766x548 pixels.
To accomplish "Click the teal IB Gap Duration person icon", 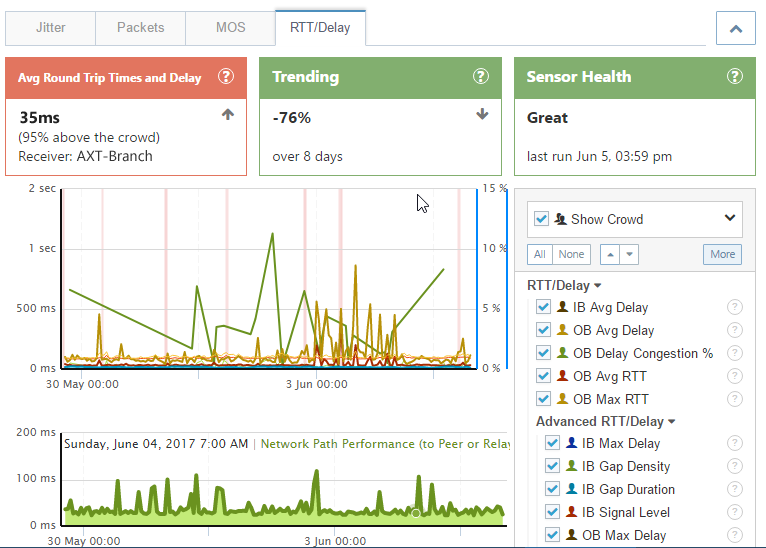I will [571, 488].
